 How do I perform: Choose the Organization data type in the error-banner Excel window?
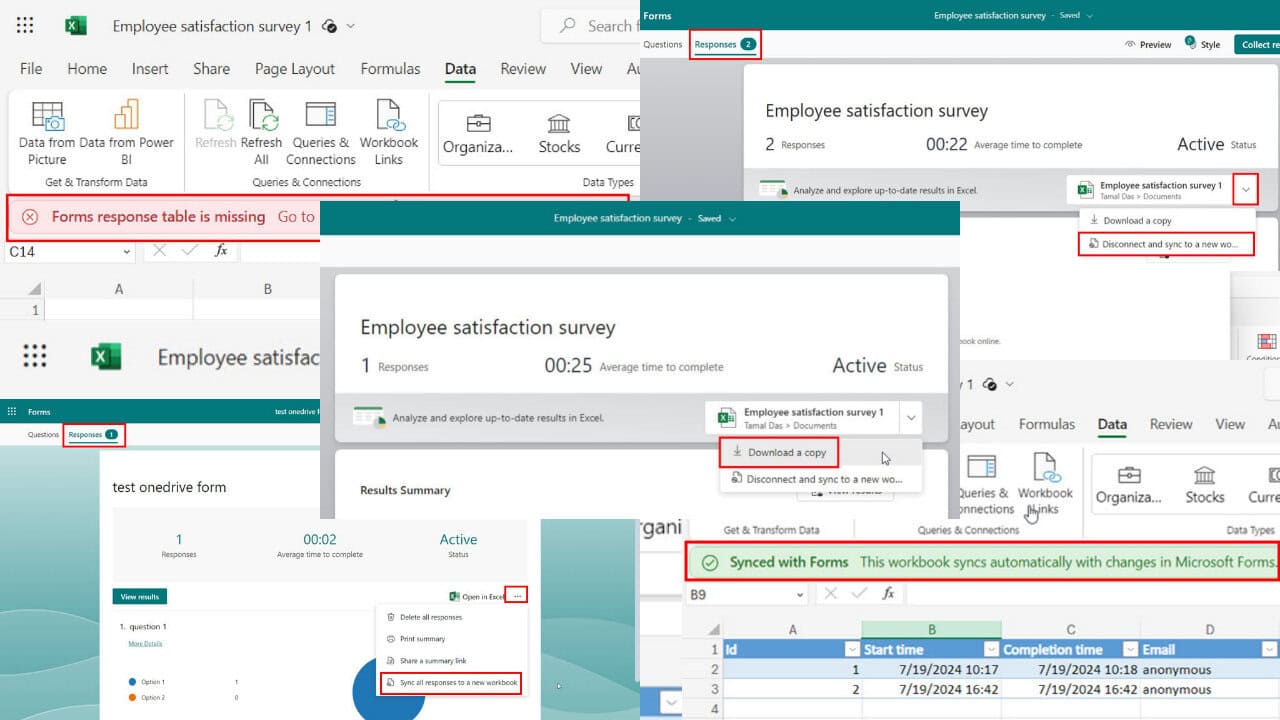[479, 134]
